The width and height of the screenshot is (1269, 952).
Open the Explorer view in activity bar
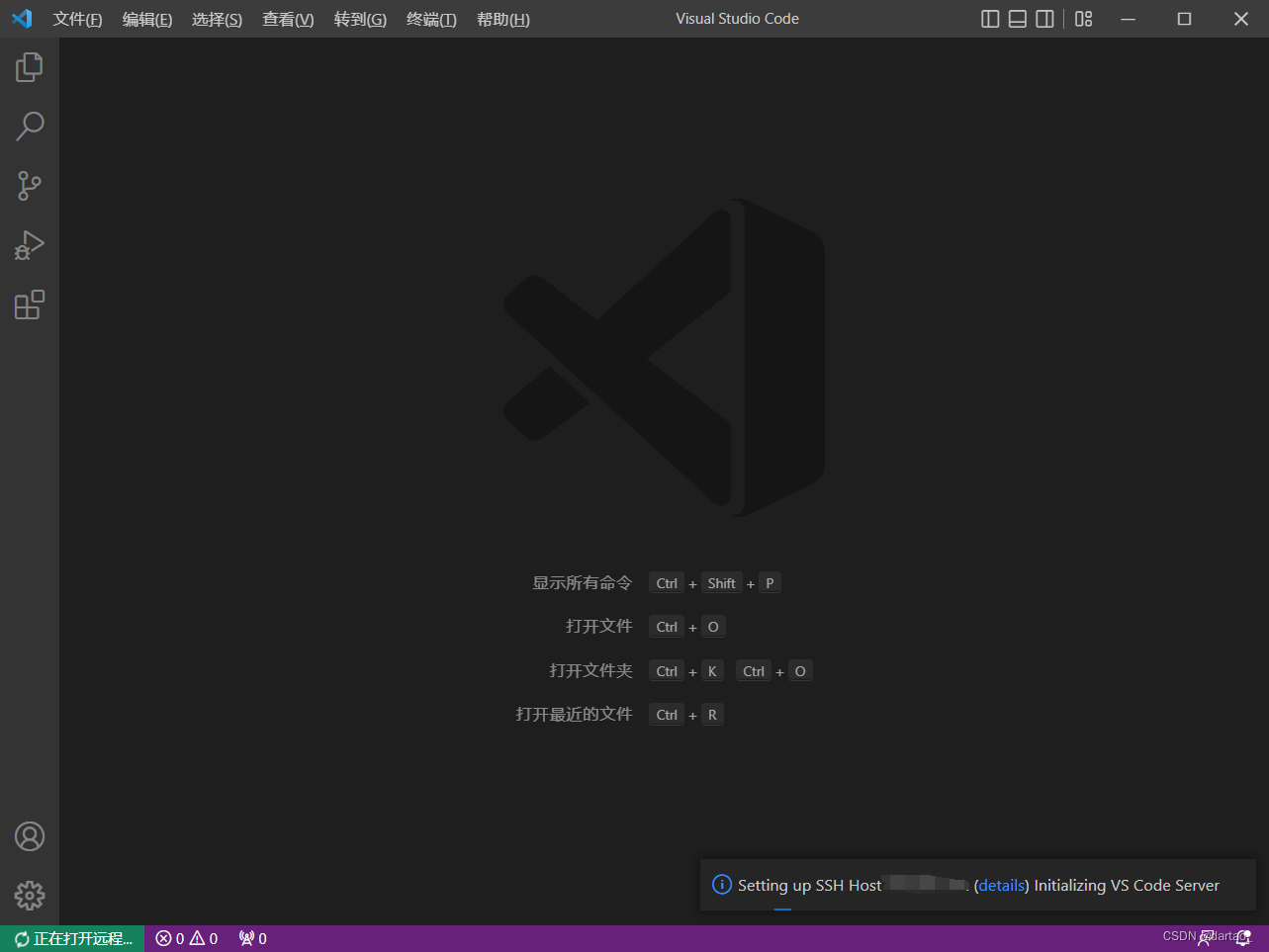click(30, 67)
